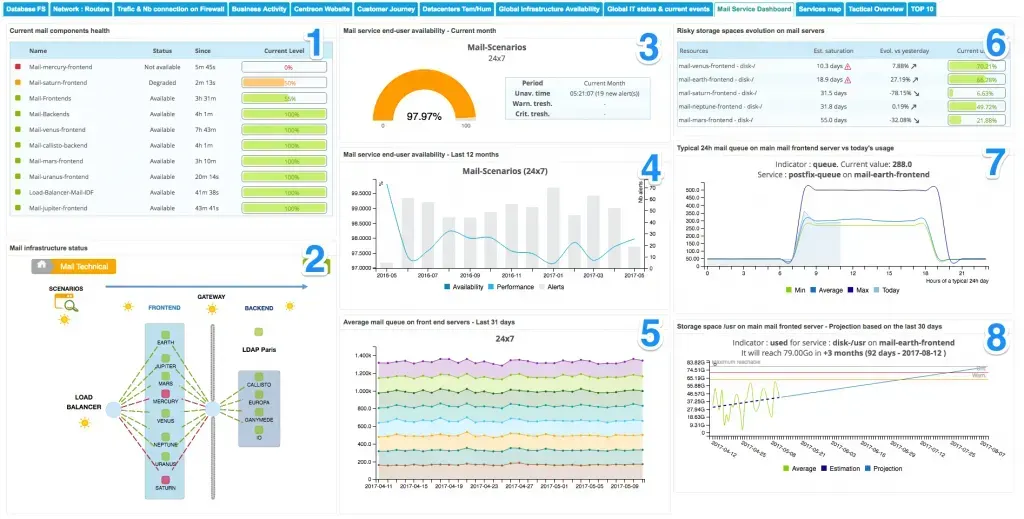Click the sun icon right of BACKEND label
Viewport: 1024px width, 519px height.
point(289,306)
